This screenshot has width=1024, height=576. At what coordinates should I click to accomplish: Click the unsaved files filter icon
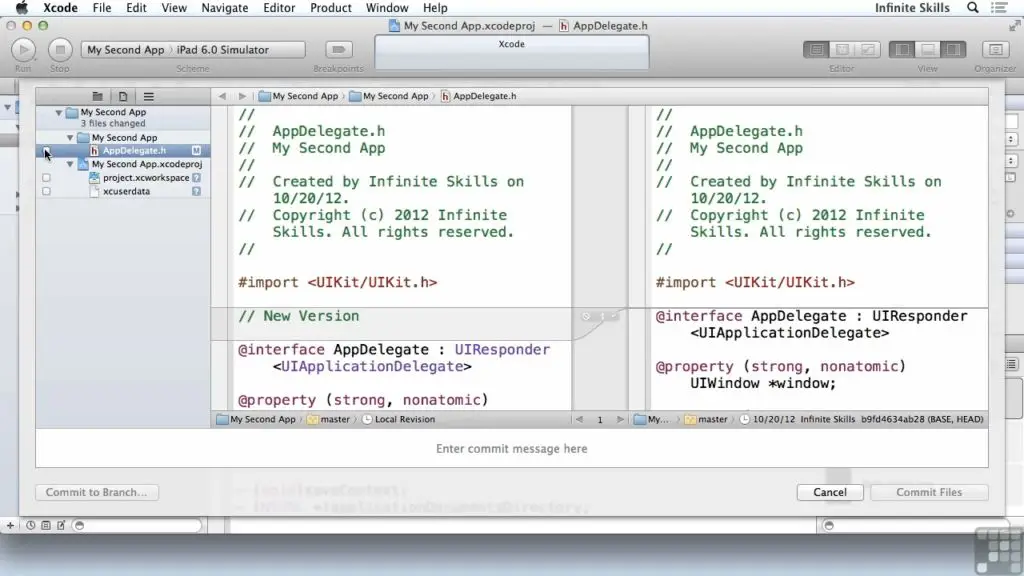coord(61,525)
